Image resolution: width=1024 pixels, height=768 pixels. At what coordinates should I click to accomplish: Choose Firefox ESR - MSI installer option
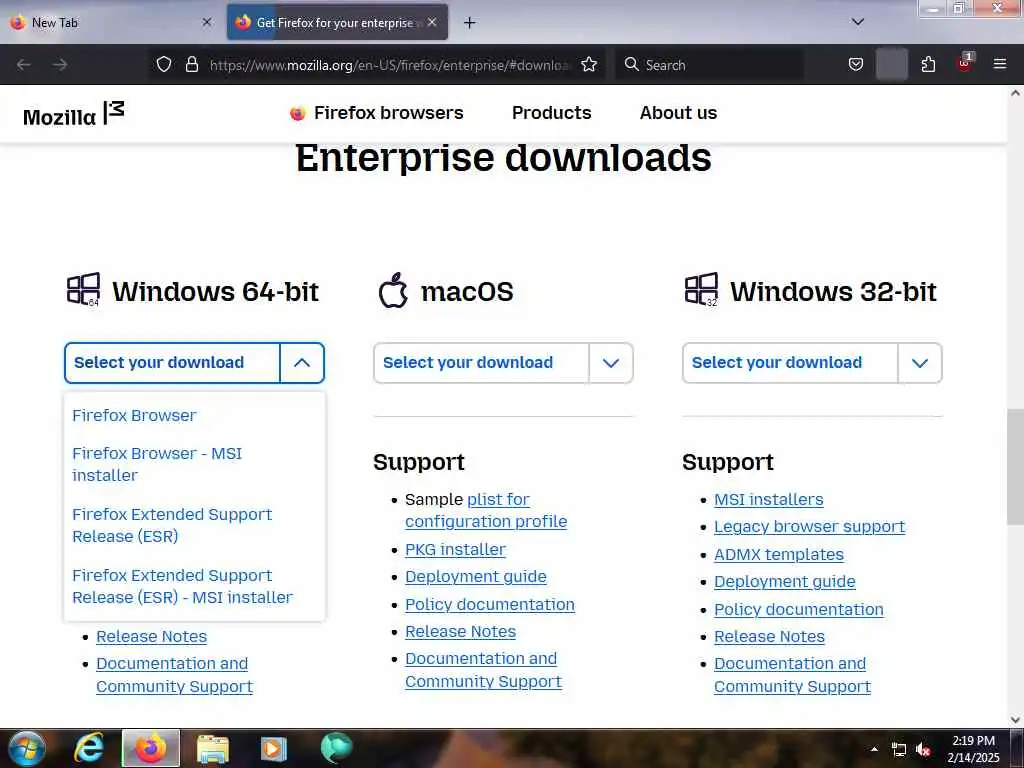(182, 586)
